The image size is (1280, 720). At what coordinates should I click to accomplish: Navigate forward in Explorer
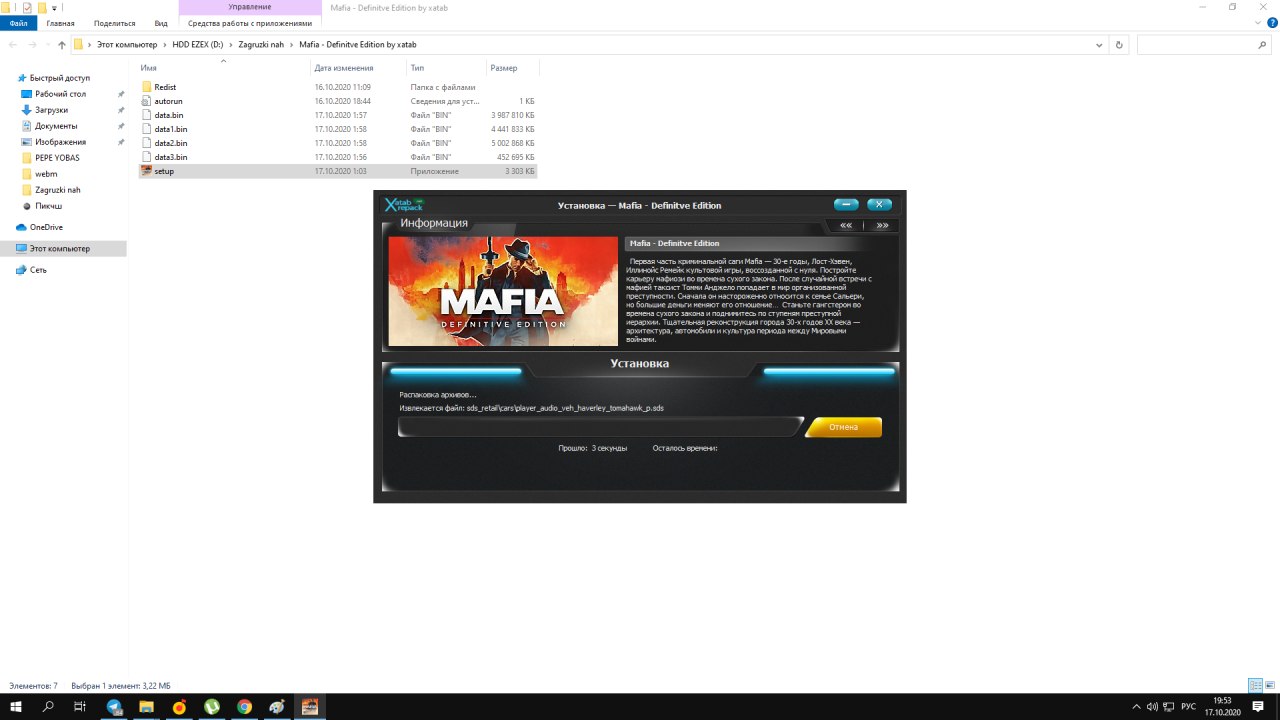pos(32,45)
